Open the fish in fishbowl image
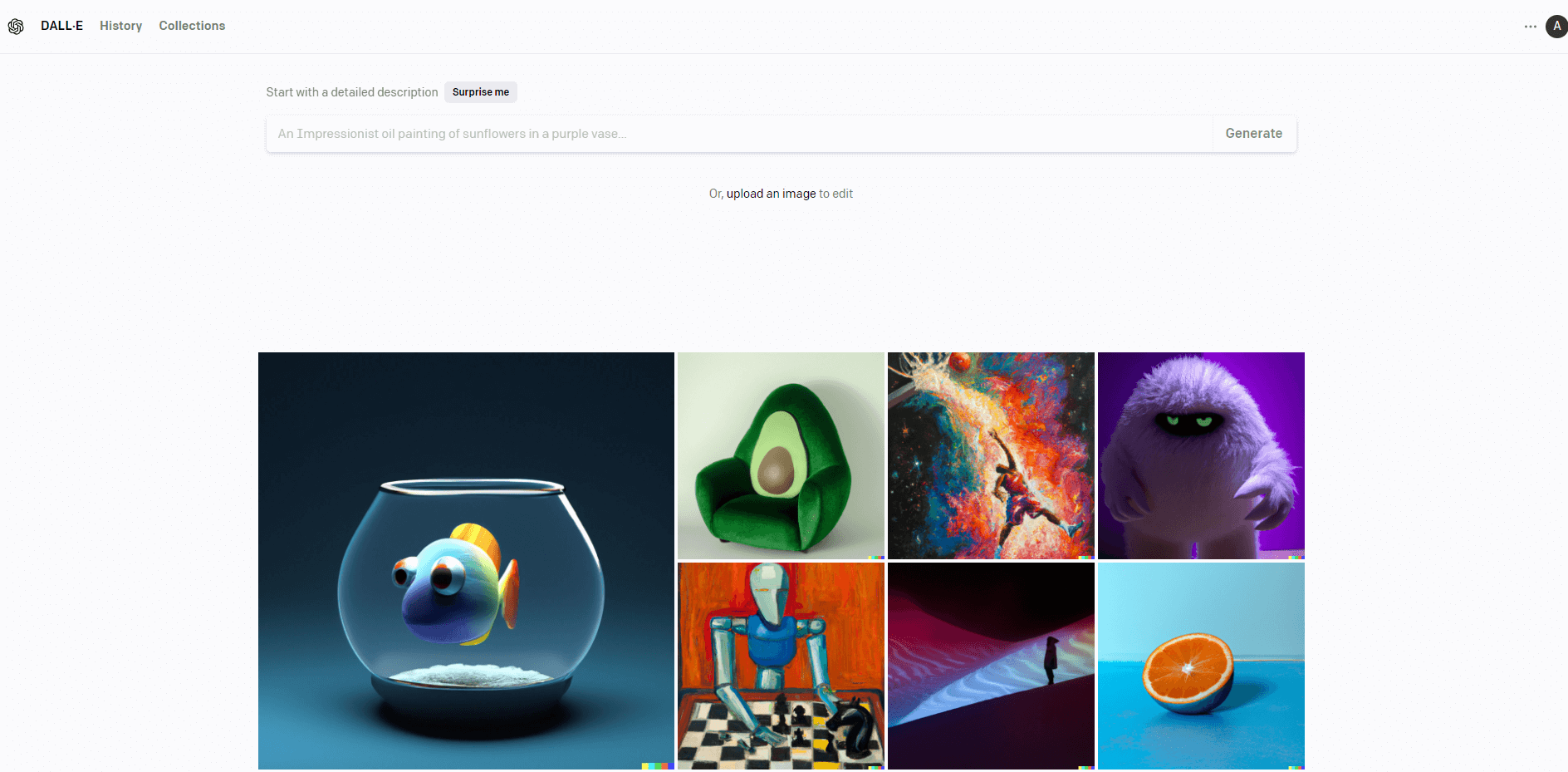Viewport: 1568px width, 772px height. pyautogui.click(x=466, y=561)
